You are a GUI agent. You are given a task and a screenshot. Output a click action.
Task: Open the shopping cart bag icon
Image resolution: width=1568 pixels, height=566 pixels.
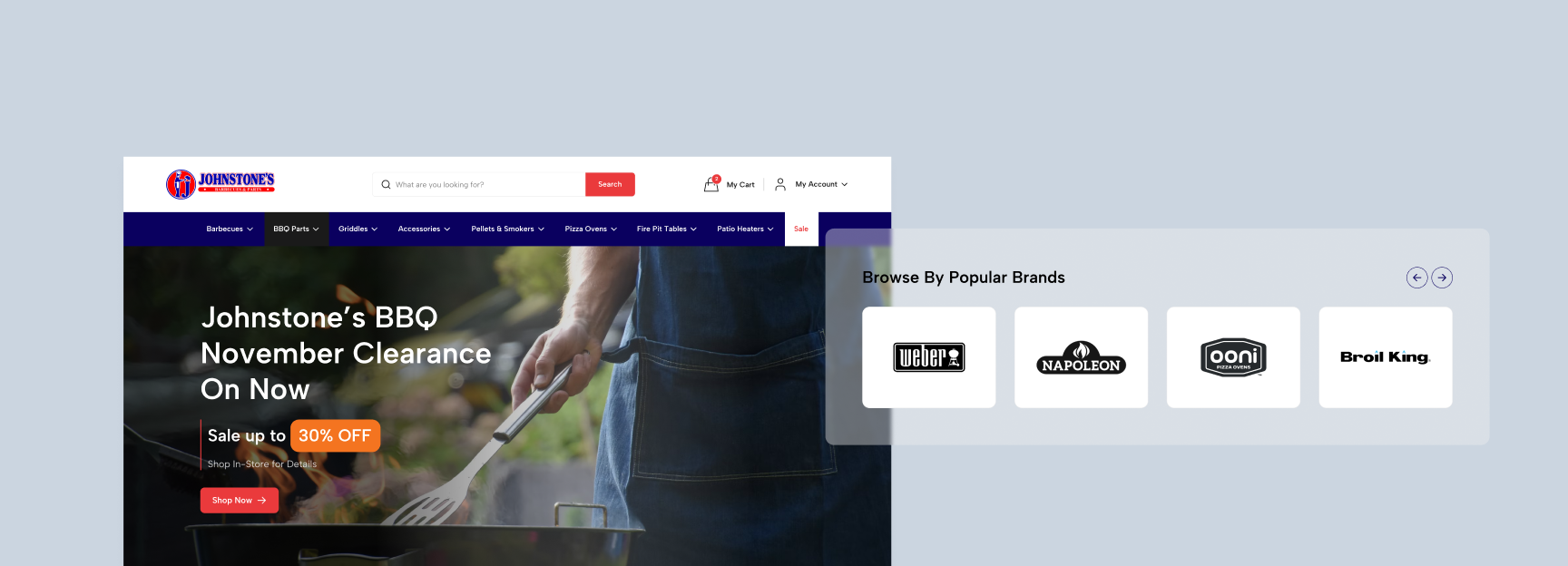pos(711,184)
